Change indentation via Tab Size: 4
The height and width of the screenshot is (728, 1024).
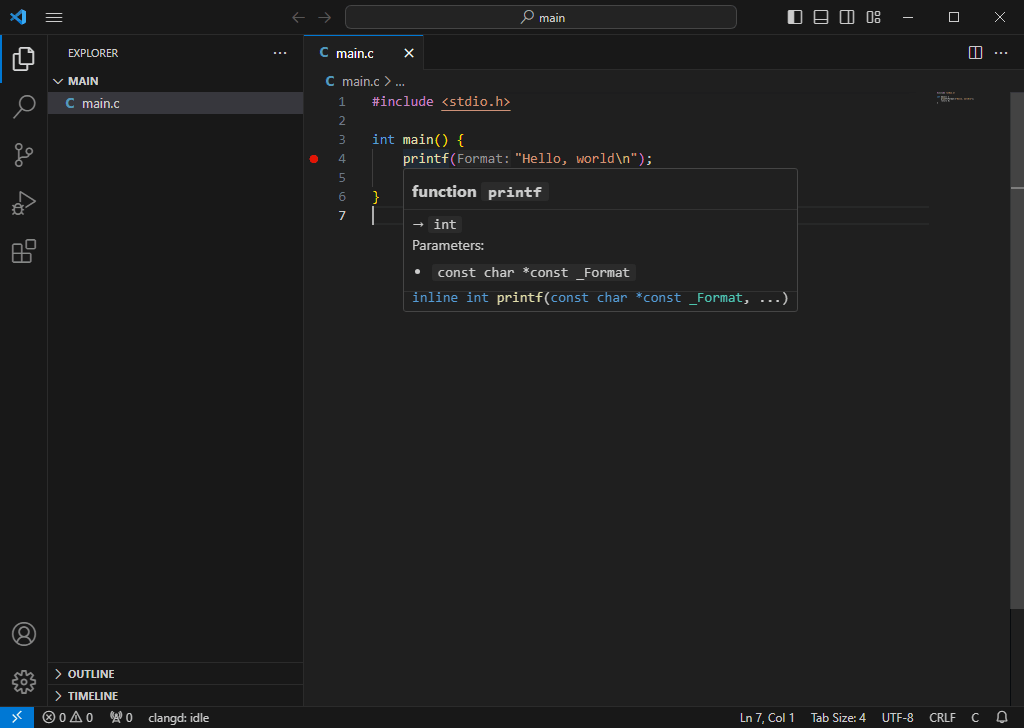coord(838,718)
